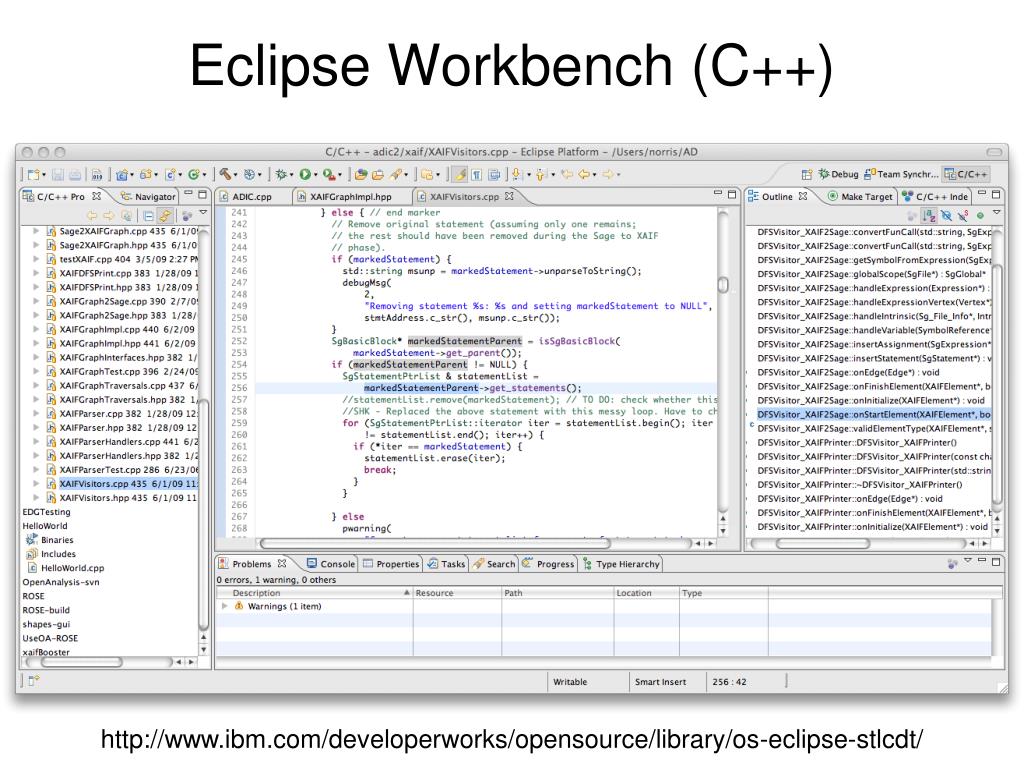This screenshot has width=1024, height=768.
Task: Click the External Tools run icon
Action: tap(329, 174)
